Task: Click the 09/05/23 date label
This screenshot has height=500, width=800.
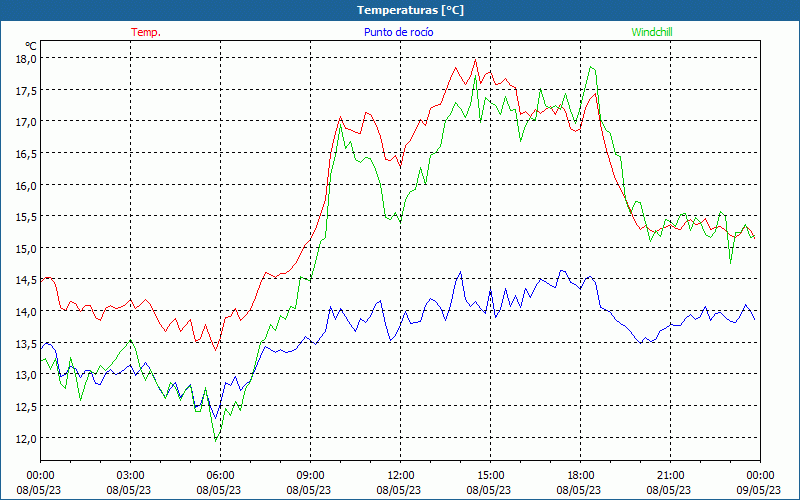Action: [x=759, y=490]
